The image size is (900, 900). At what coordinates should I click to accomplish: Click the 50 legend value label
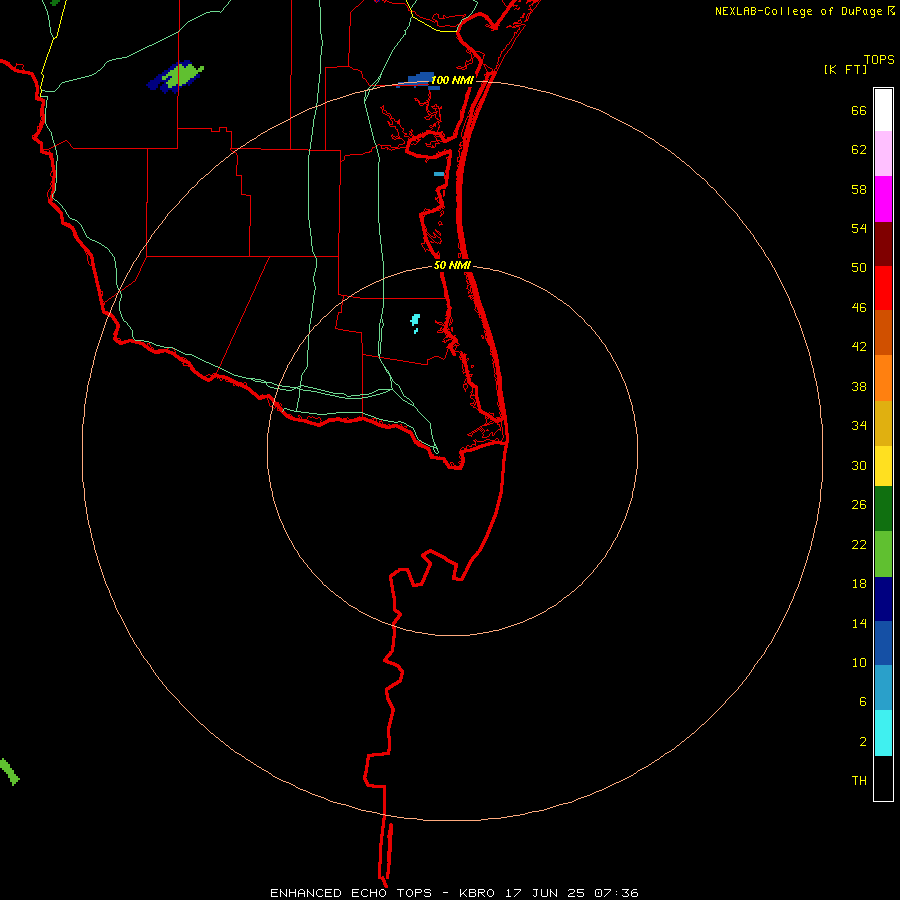click(859, 267)
